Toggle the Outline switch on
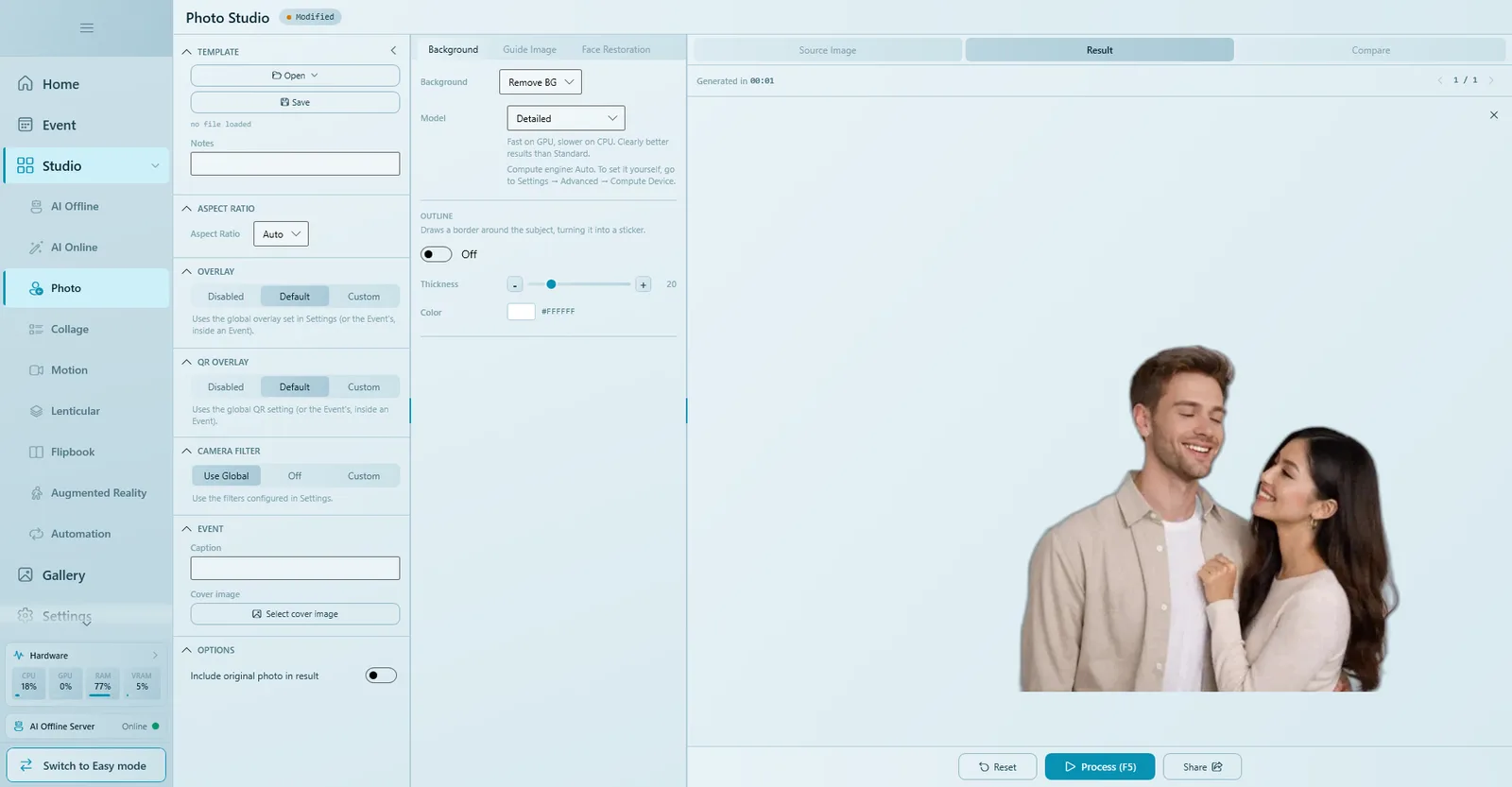 pos(437,254)
